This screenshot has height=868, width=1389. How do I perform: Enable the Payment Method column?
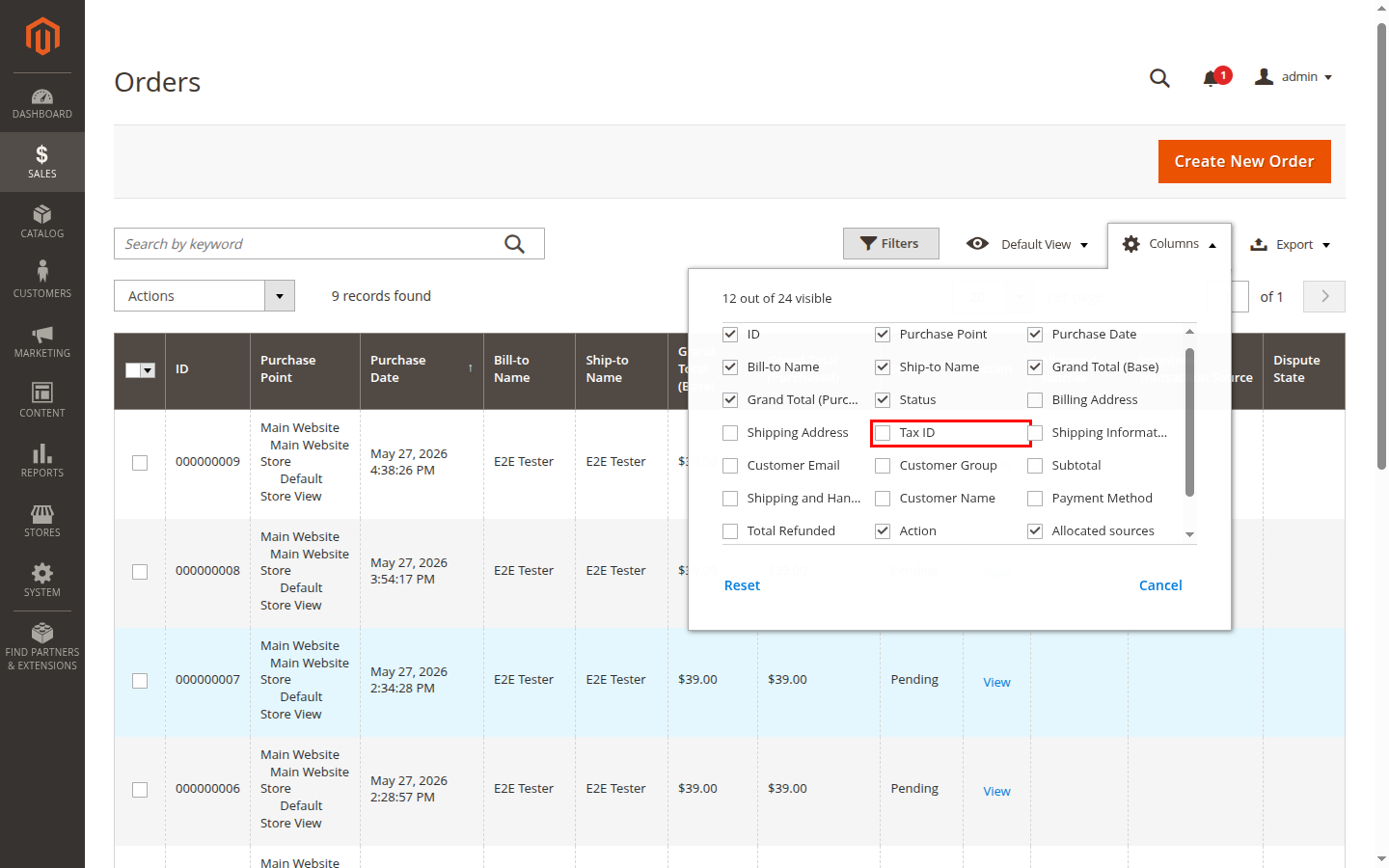[1035, 499]
